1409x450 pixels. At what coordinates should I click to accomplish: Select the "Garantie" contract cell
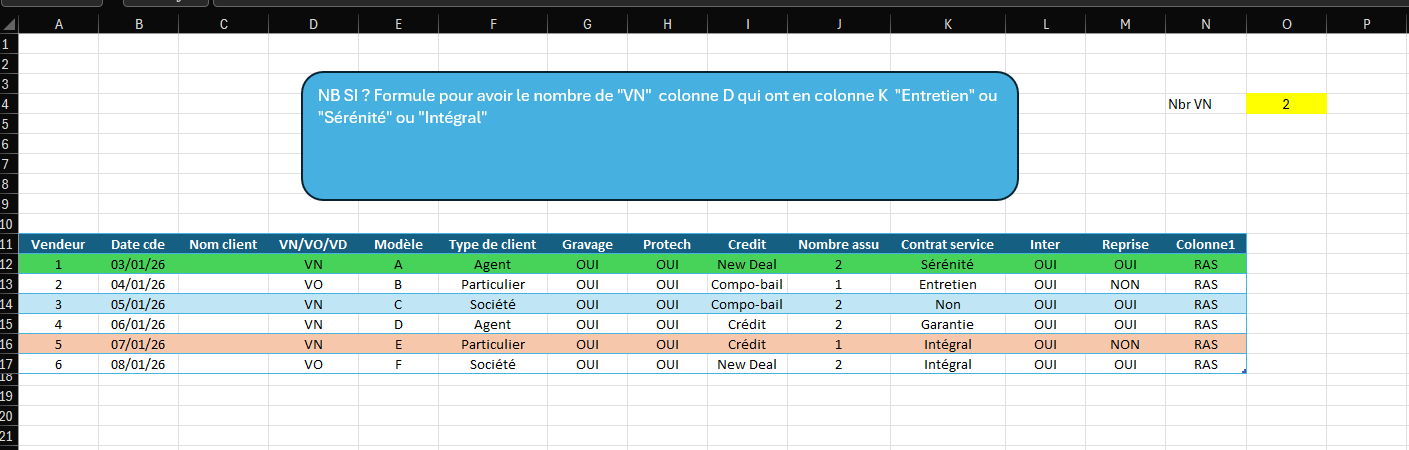(x=947, y=324)
